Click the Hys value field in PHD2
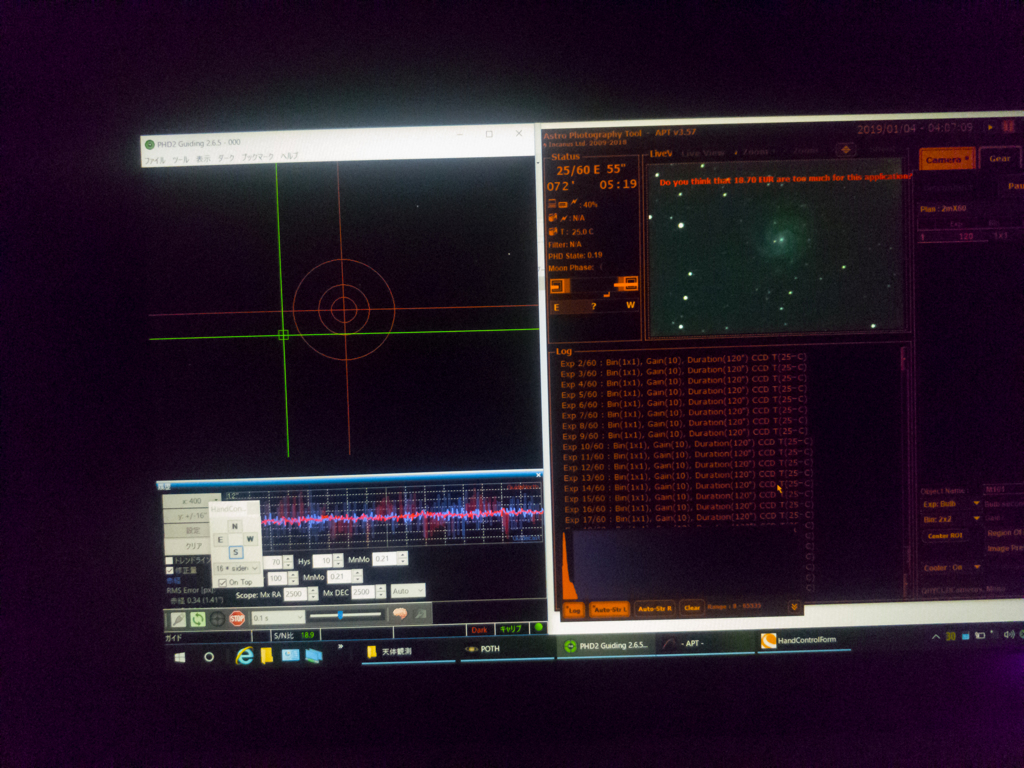Viewport: 1024px width, 768px height. (x=323, y=561)
